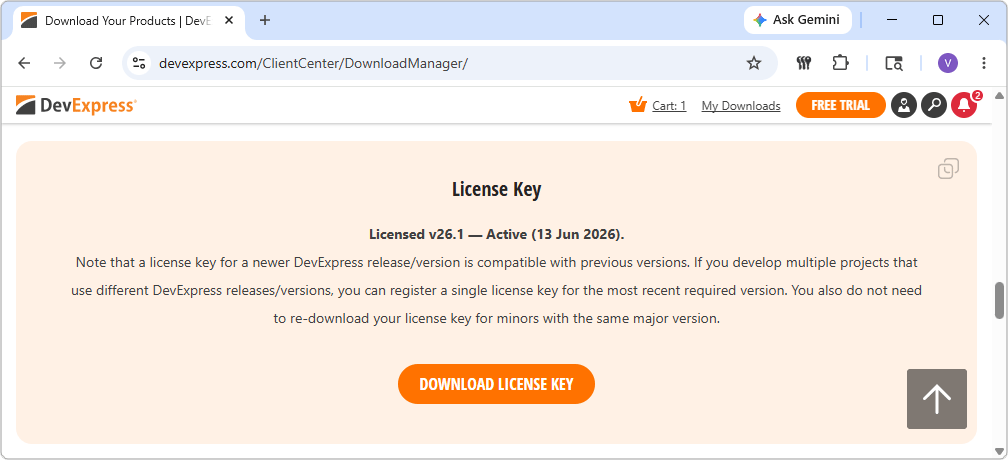Open the fork and knife extension icon
Viewport: 1008px width, 460px height.
804,63
